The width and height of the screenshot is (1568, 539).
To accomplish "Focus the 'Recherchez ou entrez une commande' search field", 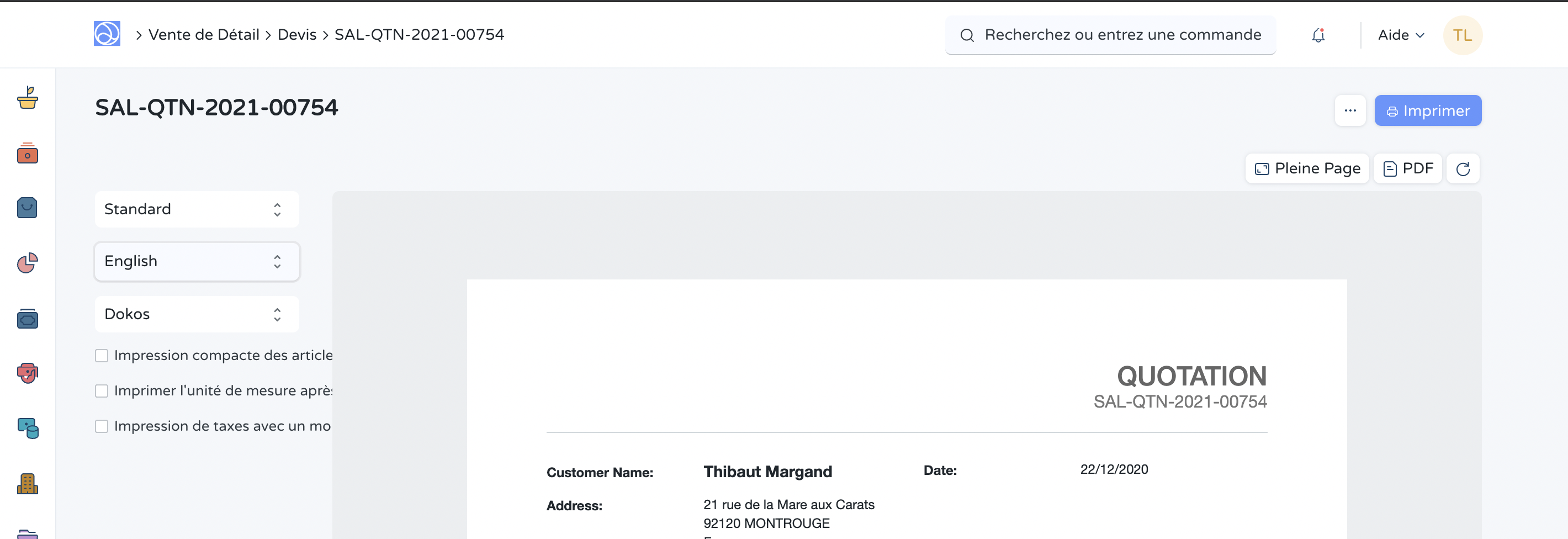I will coord(1121,35).
